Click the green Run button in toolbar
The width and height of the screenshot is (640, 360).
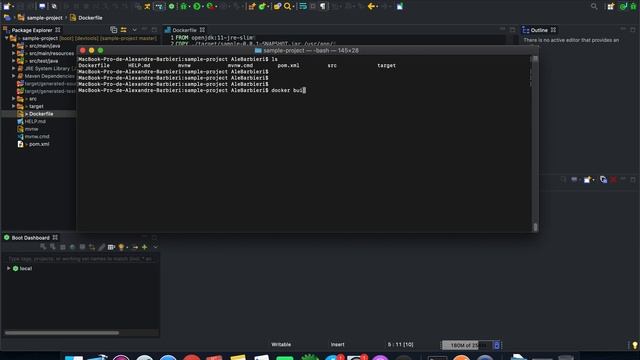tap(197, 6)
